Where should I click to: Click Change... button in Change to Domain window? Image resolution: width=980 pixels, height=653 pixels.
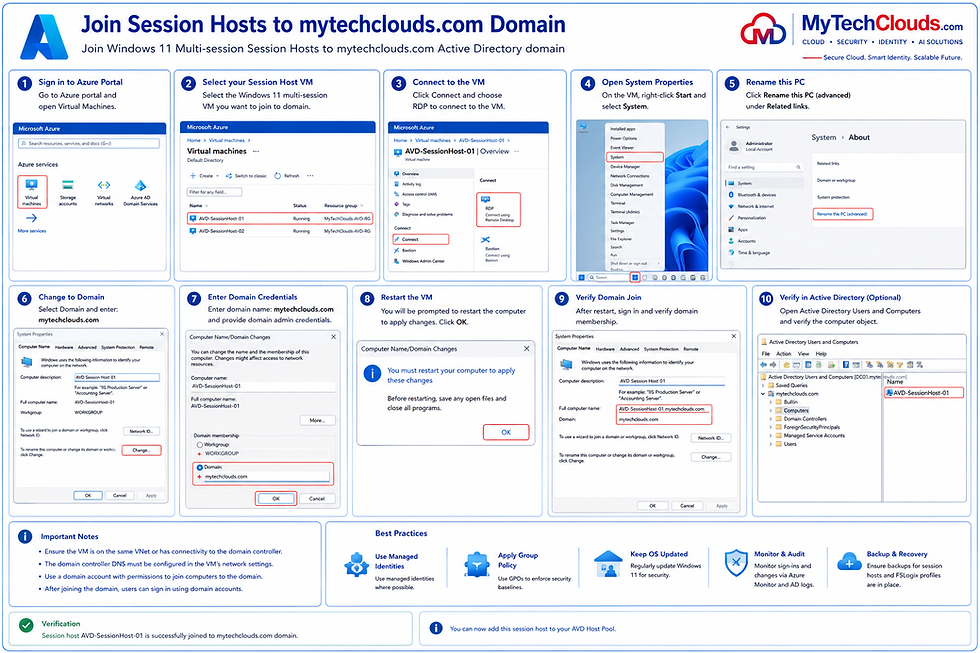coord(141,450)
